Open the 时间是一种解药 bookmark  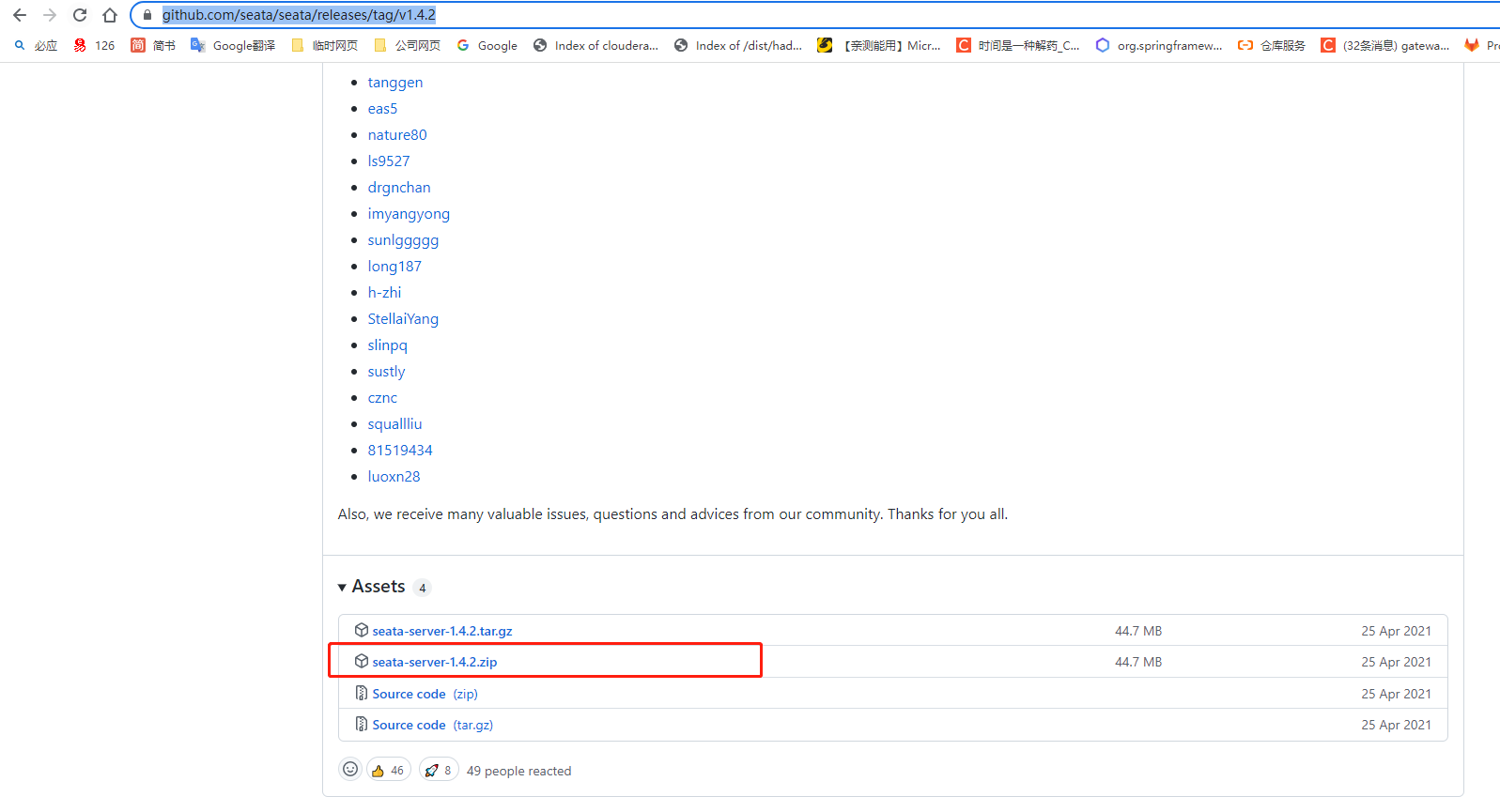pyautogui.click(x=1018, y=45)
